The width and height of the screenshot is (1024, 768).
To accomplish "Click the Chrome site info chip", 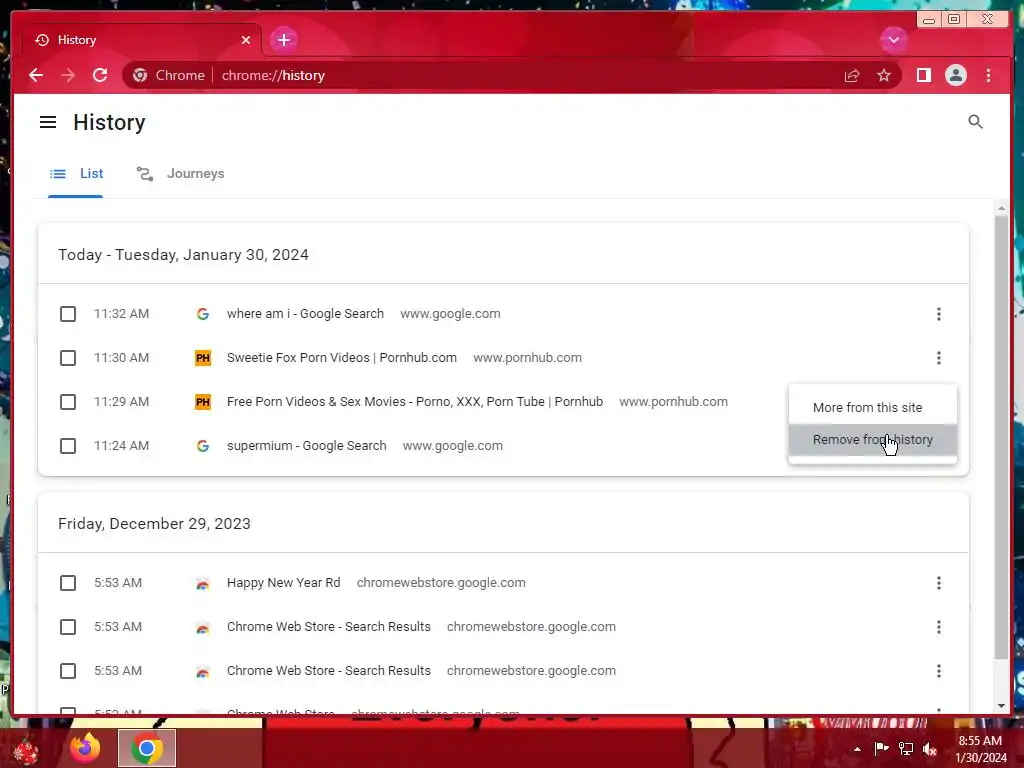I will point(170,75).
